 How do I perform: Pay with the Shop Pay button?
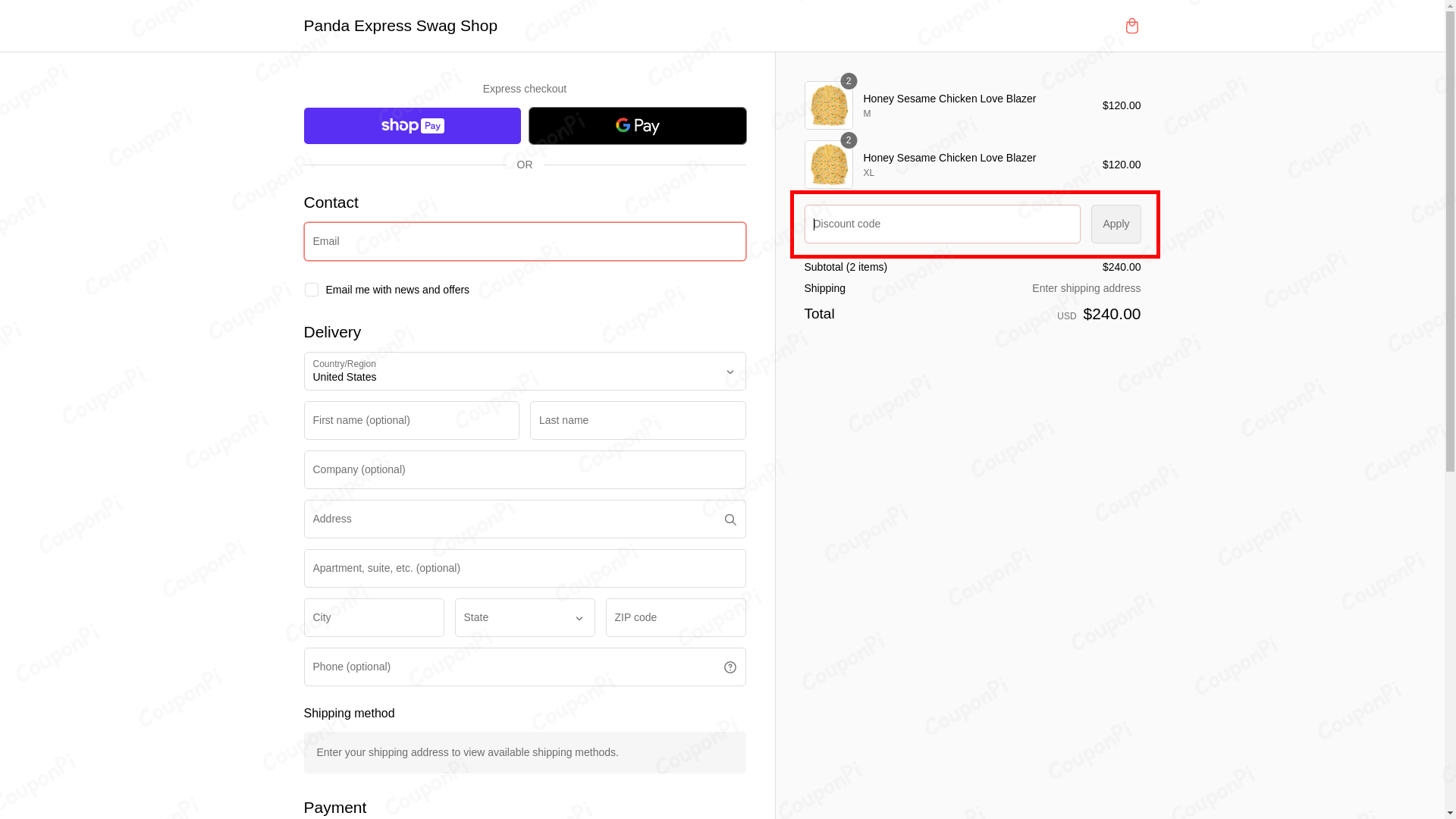pyautogui.click(x=412, y=126)
